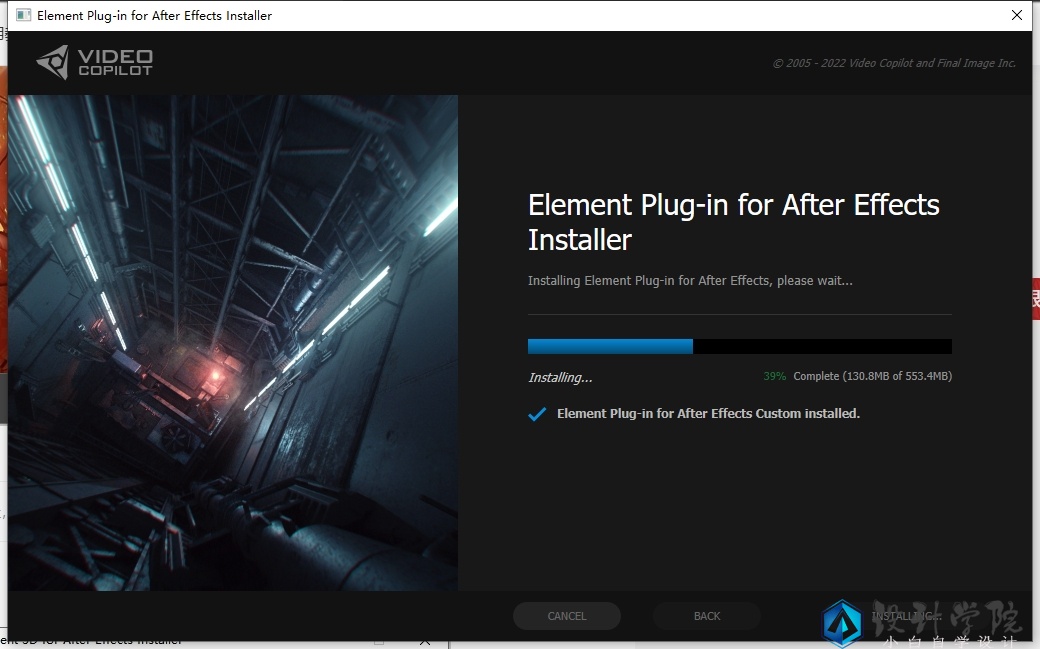
Task: Click the 39% progress percentage
Action: [x=775, y=376]
